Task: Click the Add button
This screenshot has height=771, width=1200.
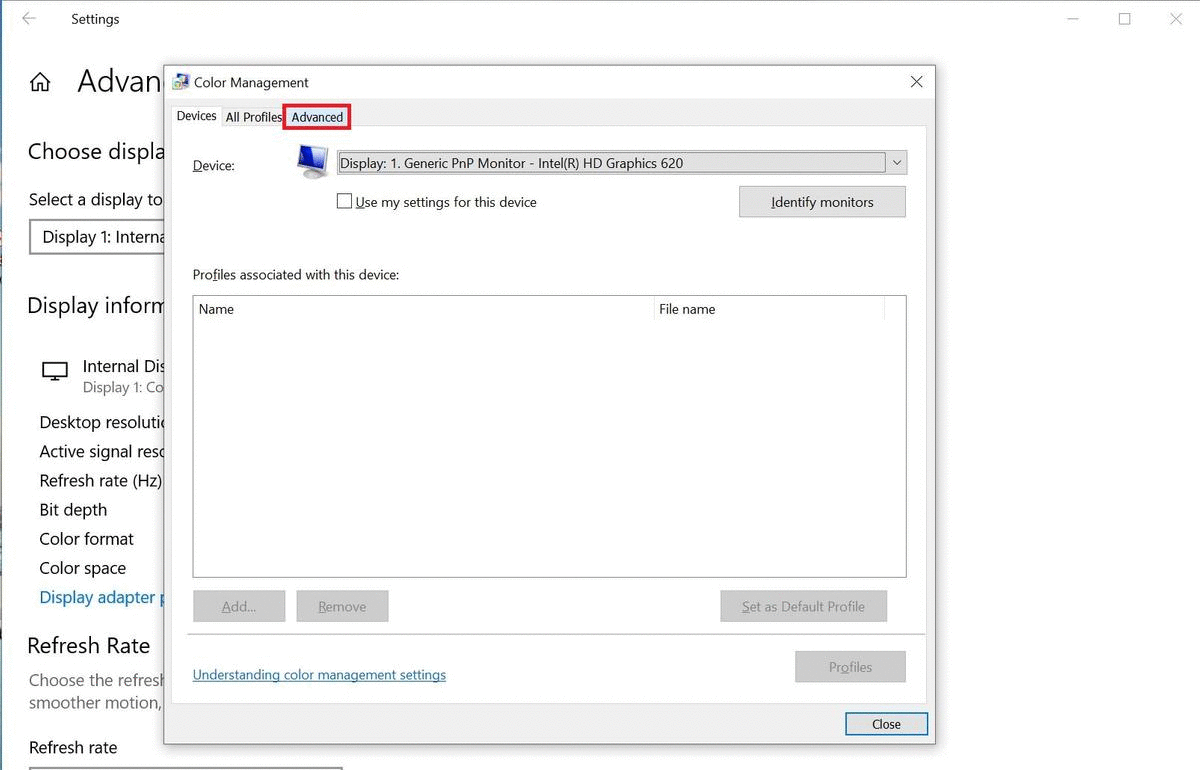Action: point(239,606)
